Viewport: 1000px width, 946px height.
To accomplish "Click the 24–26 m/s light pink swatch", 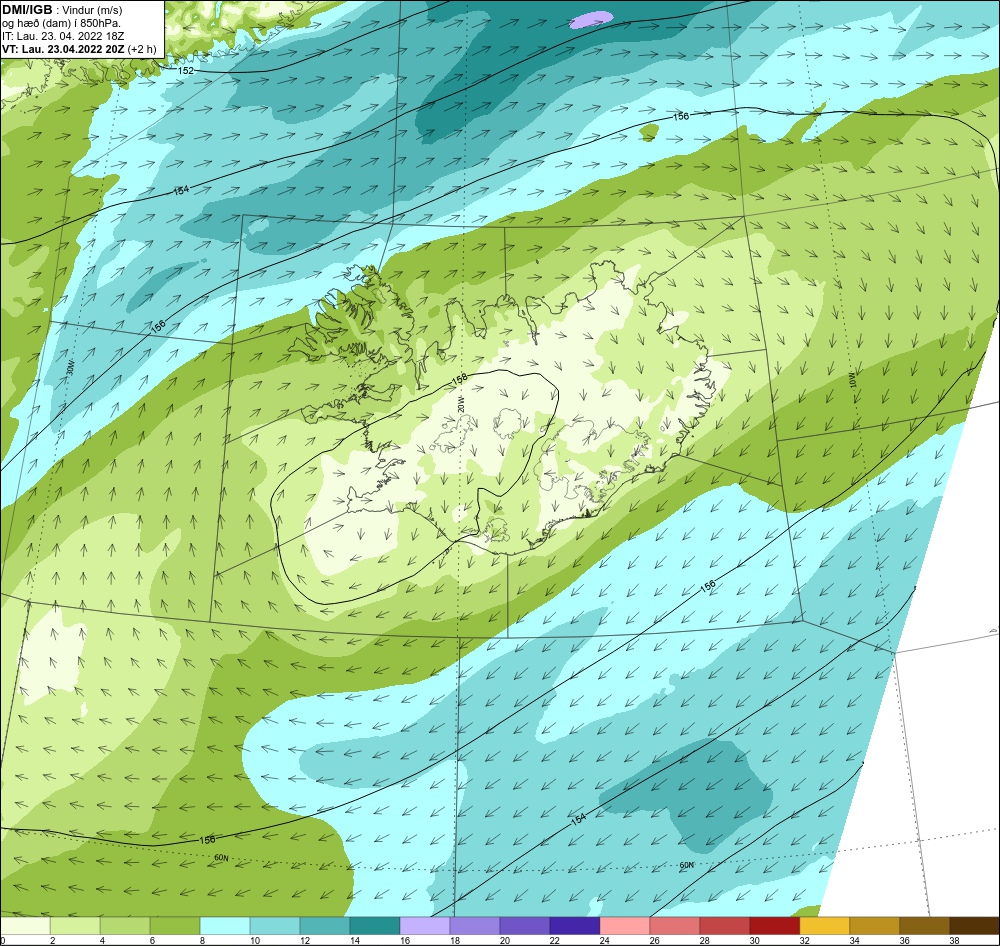I will [624, 926].
